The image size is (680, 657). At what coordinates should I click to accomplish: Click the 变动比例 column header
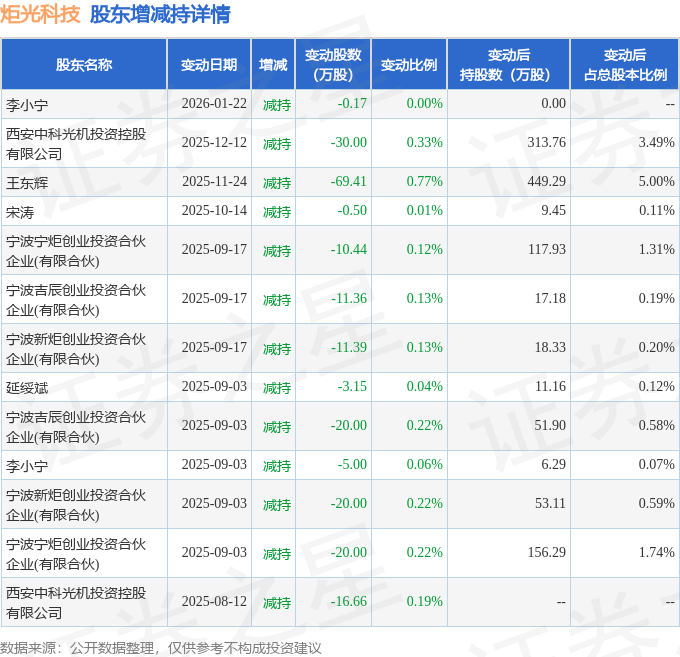[x=409, y=65]
